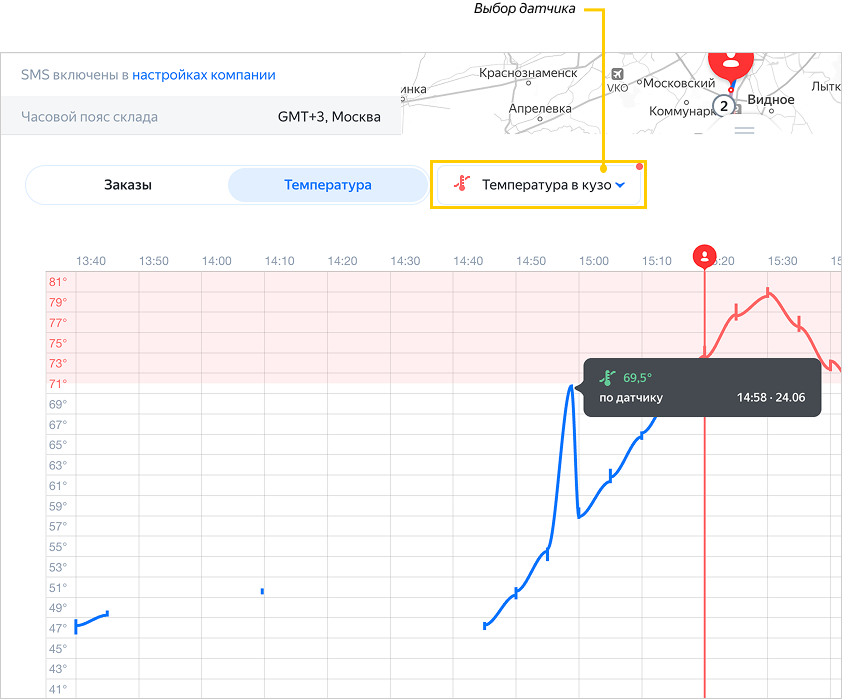Select the Температура tab

click(327, 185)
